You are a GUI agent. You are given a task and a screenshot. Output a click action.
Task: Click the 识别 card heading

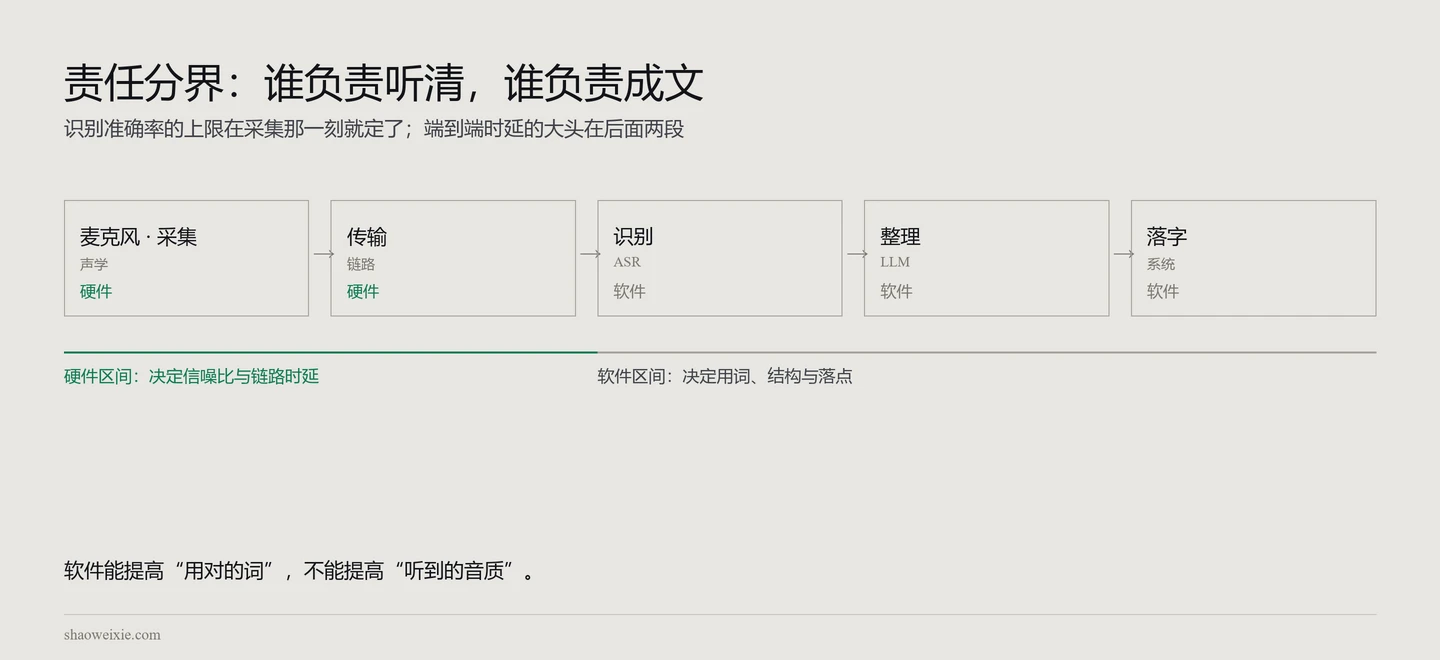tap(633, 237)
